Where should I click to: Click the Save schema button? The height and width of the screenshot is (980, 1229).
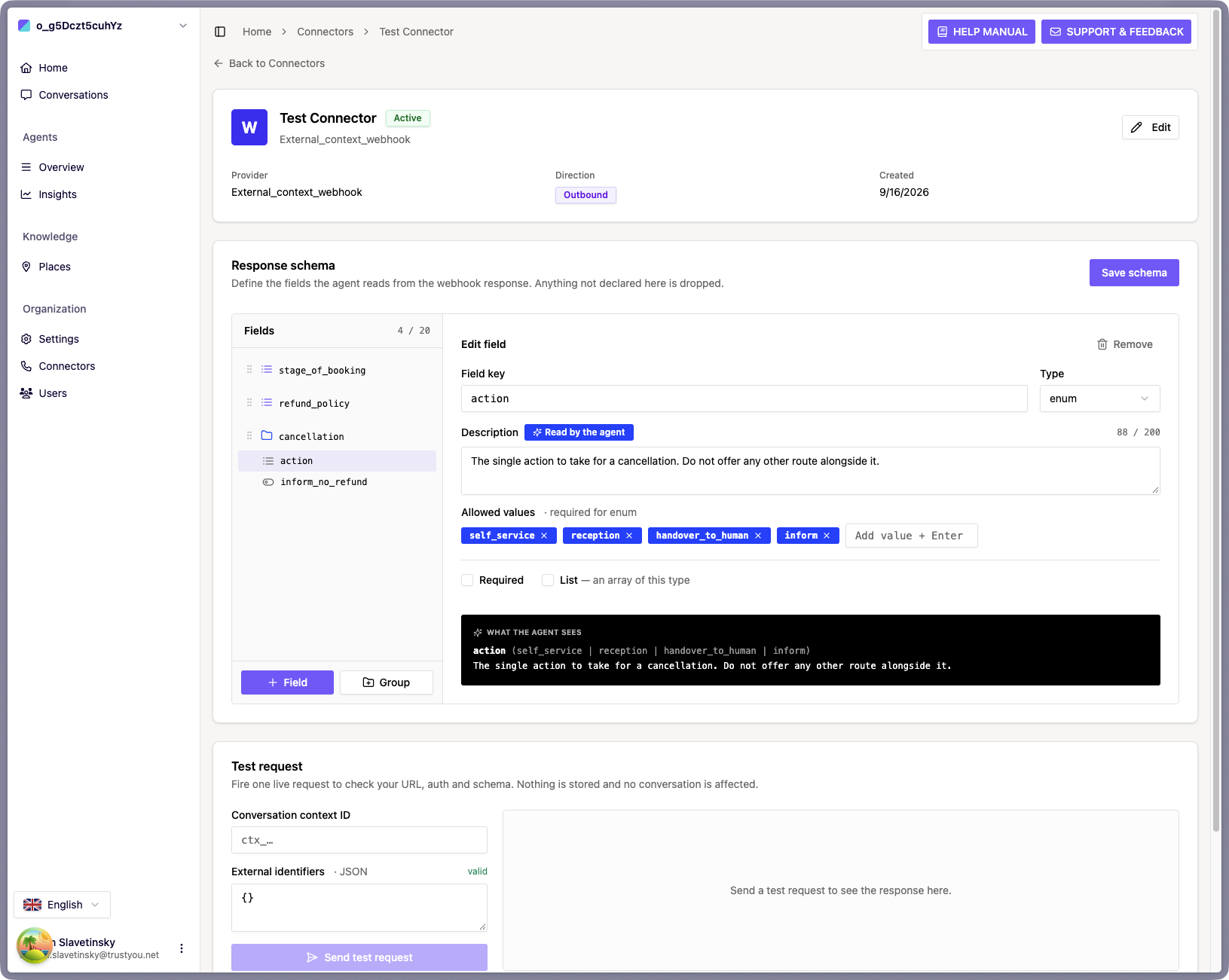(1134, 273)
